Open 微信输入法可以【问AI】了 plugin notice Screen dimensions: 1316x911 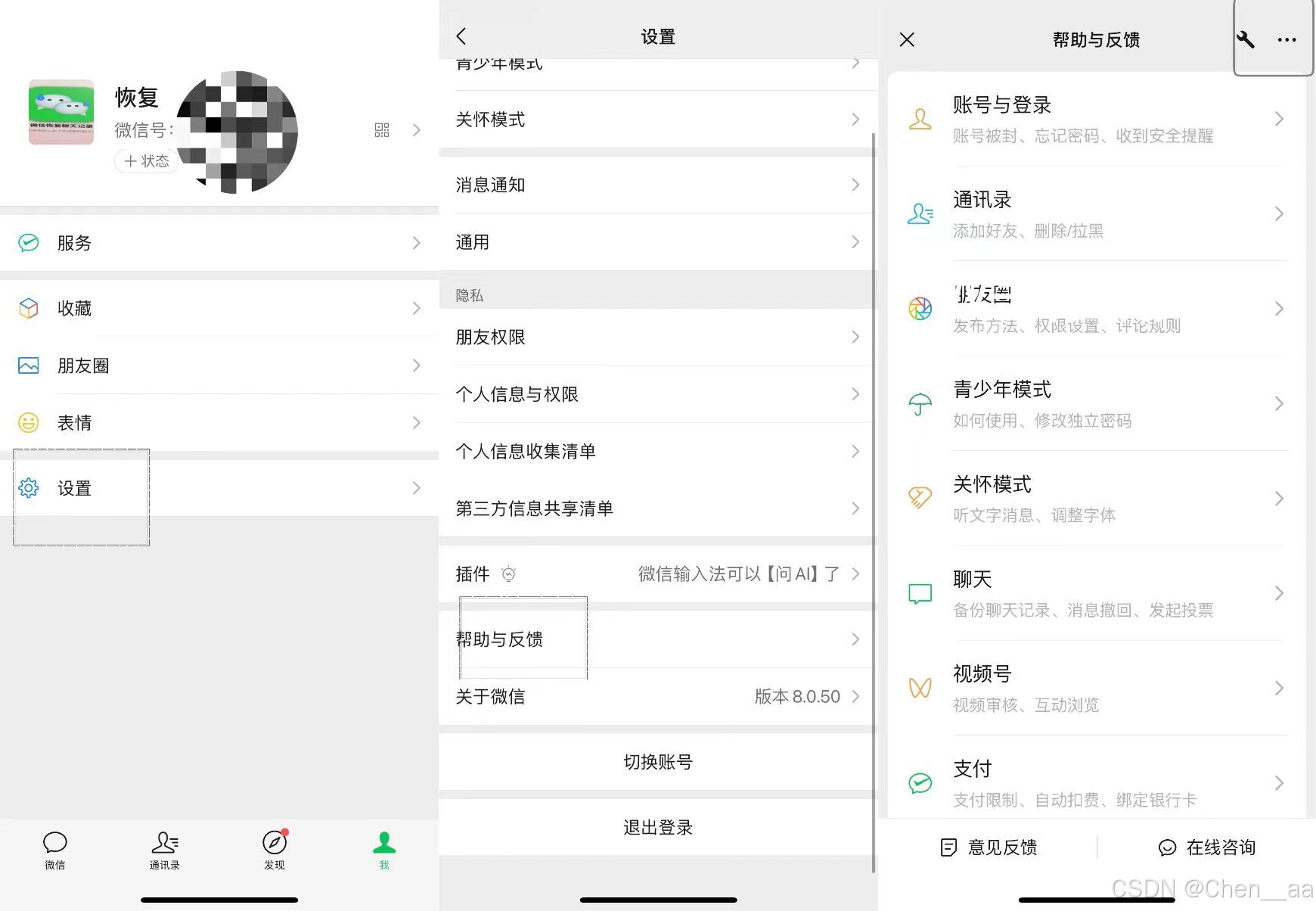point(739,574)
